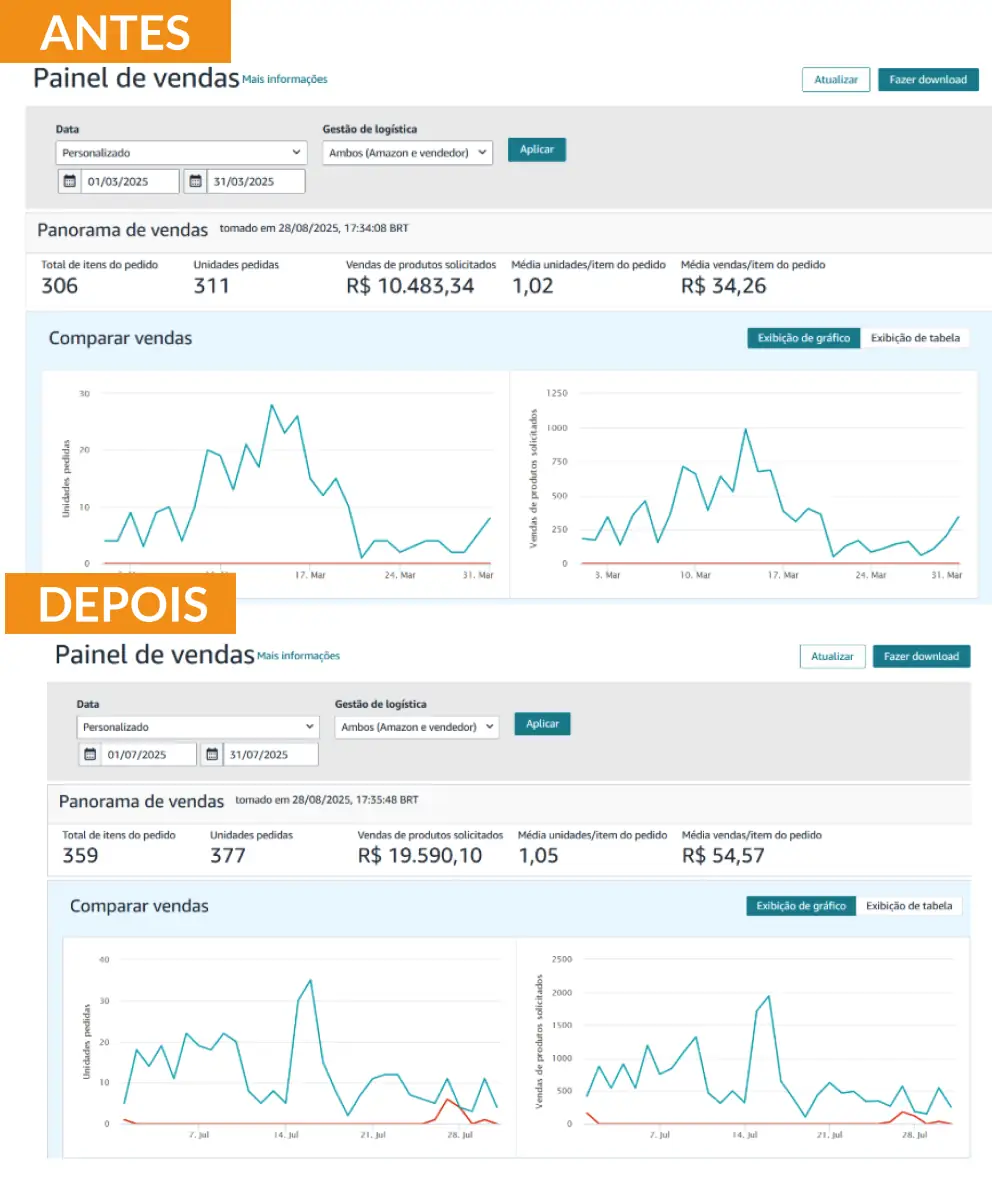Image resolution: width=992 pixels, height=1194 pixels.
Task: Click Atualizar button in the top panel
Action: pos(836,80)
